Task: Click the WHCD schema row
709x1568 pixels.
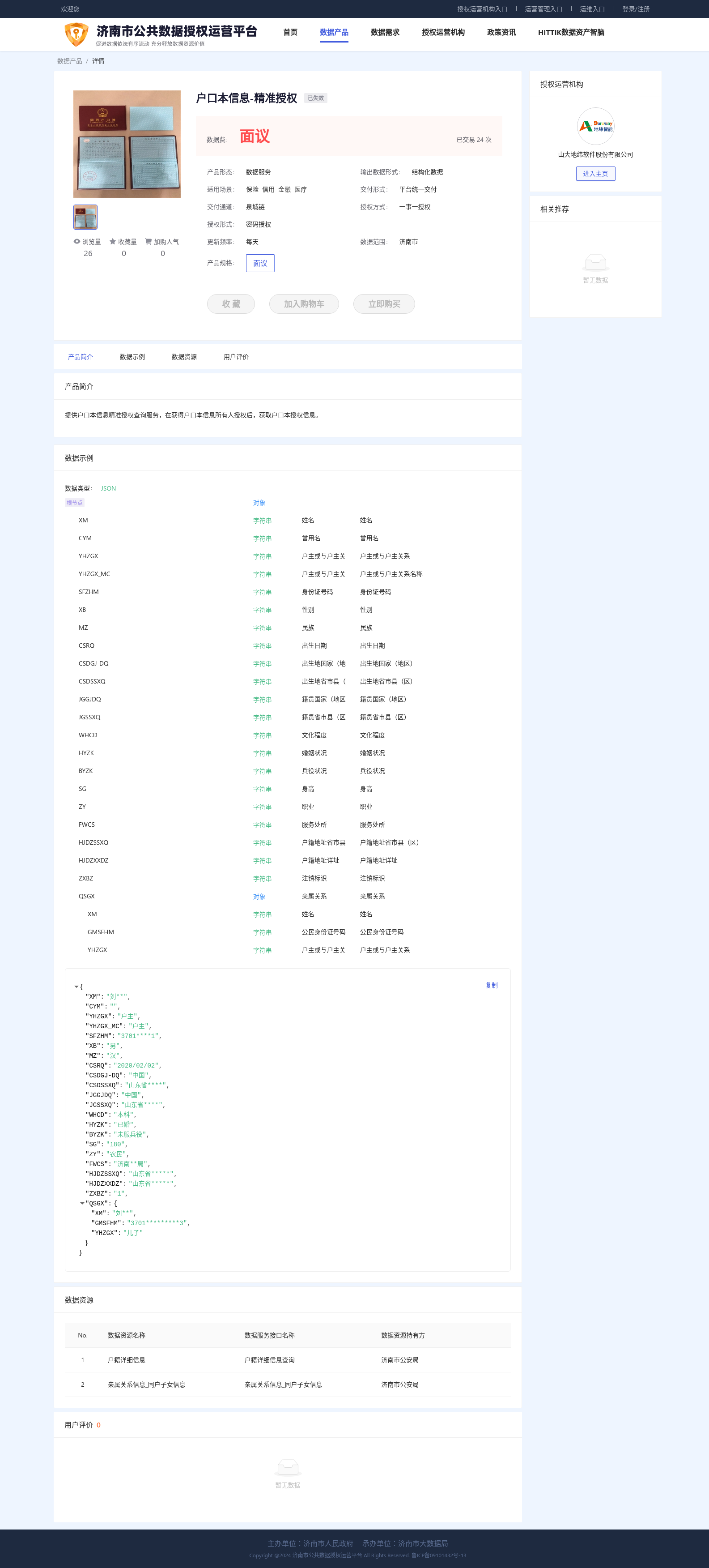Action: pyautogui.click(x=288, y=735)
